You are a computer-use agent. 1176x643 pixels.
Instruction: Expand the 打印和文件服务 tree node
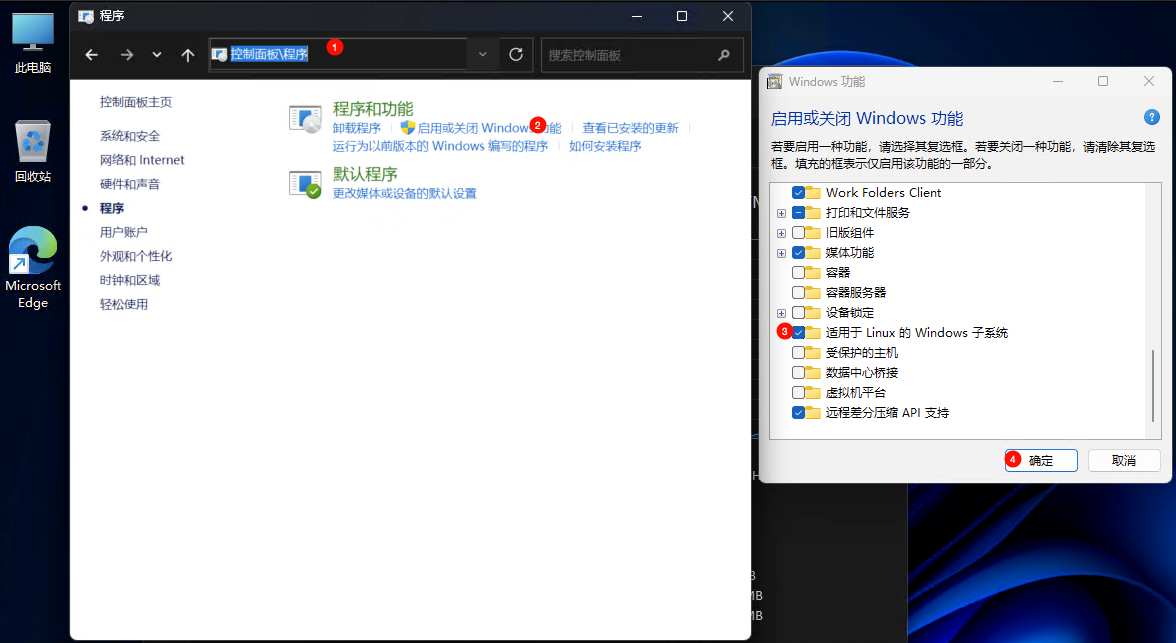click(x=782, y=213)
